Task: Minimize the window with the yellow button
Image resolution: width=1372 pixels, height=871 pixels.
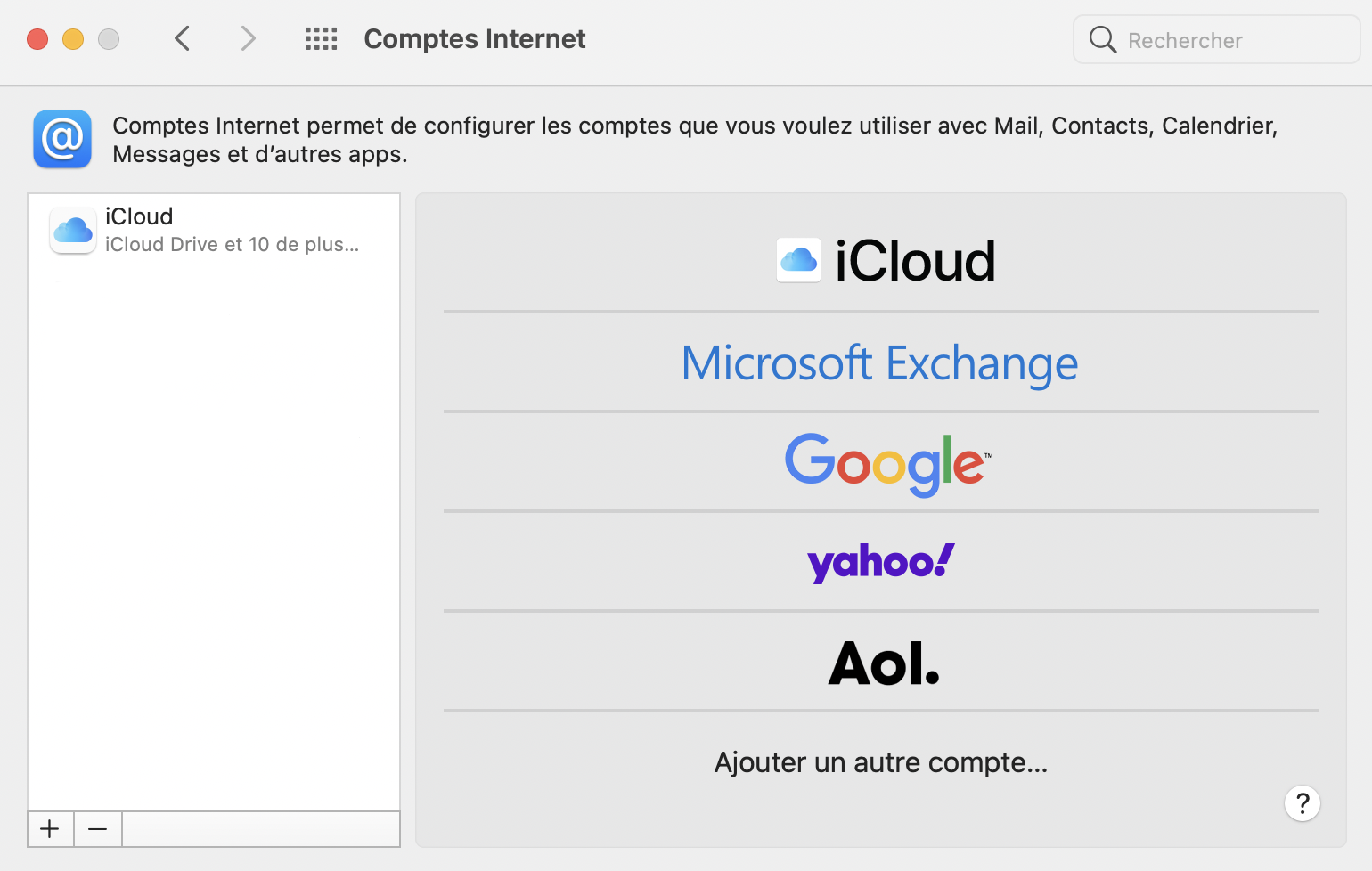Action: [x=73, y=39]
